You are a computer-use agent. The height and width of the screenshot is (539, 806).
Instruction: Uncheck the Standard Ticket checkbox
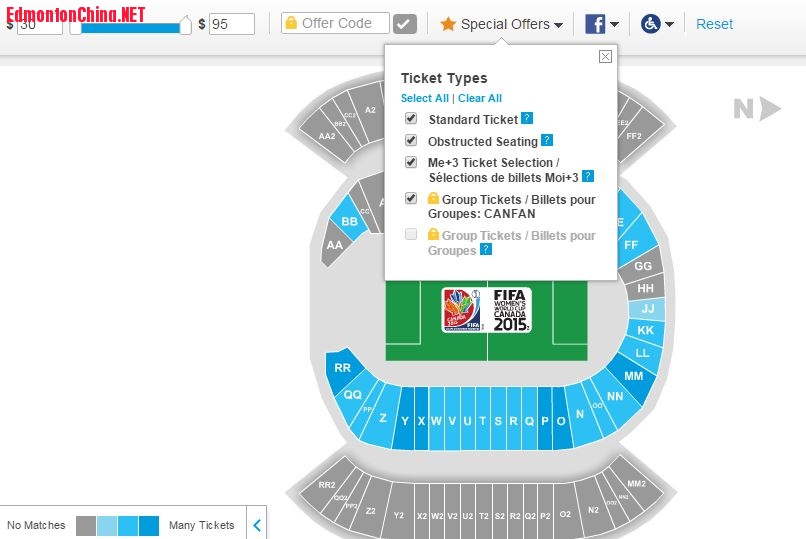(x=411, y=118)
